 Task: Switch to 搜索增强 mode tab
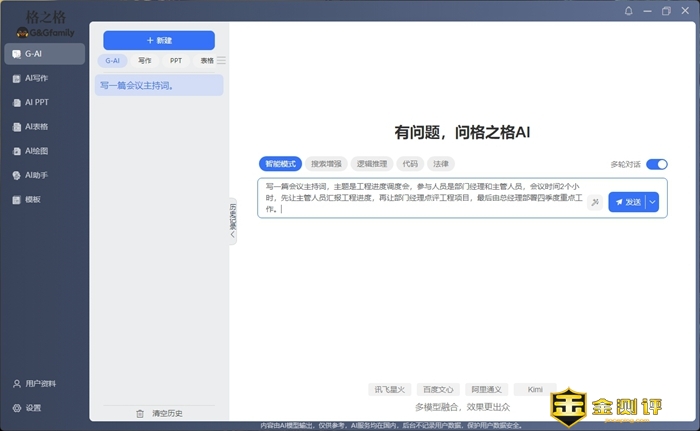[326, 163]
